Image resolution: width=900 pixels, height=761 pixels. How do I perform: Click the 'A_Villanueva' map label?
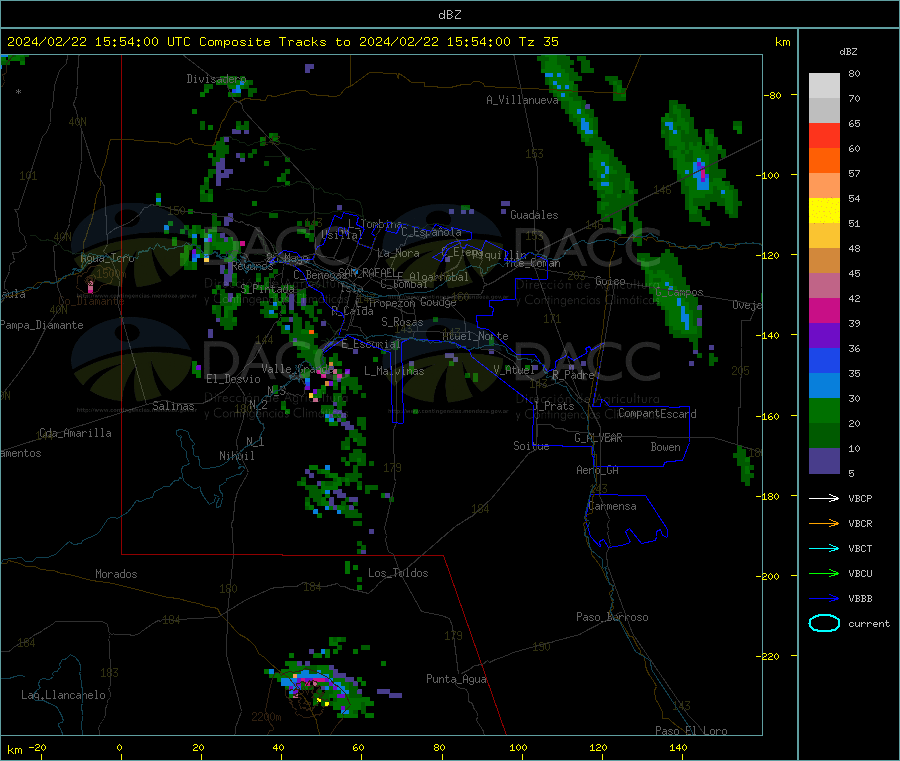click(522, 100)
